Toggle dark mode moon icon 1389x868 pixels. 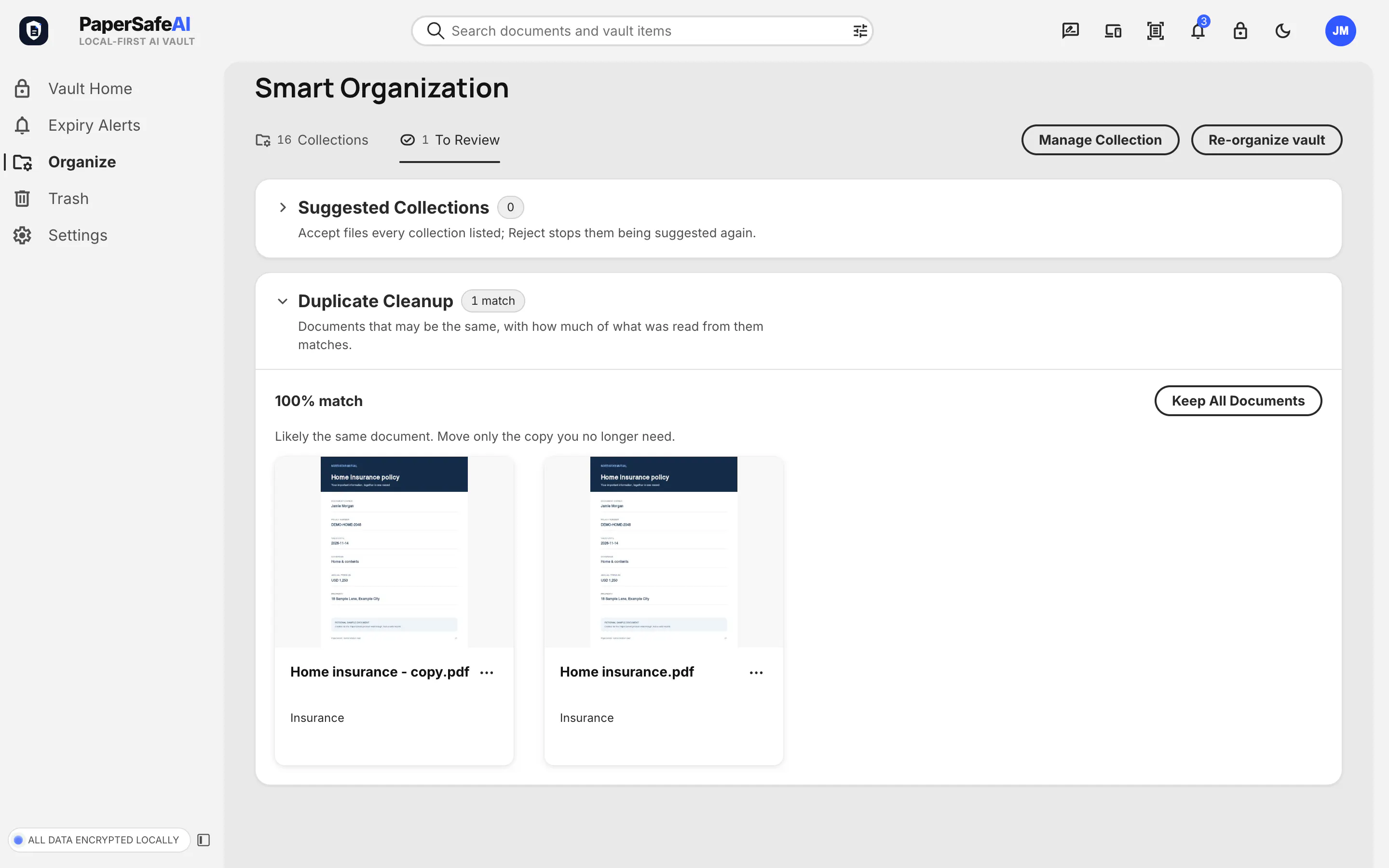tap(1283, 31)
